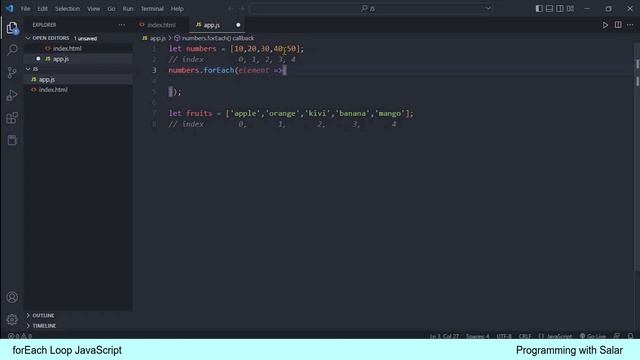Open the Selection menu
640x360 pixels.
click(x=67, y=9)
